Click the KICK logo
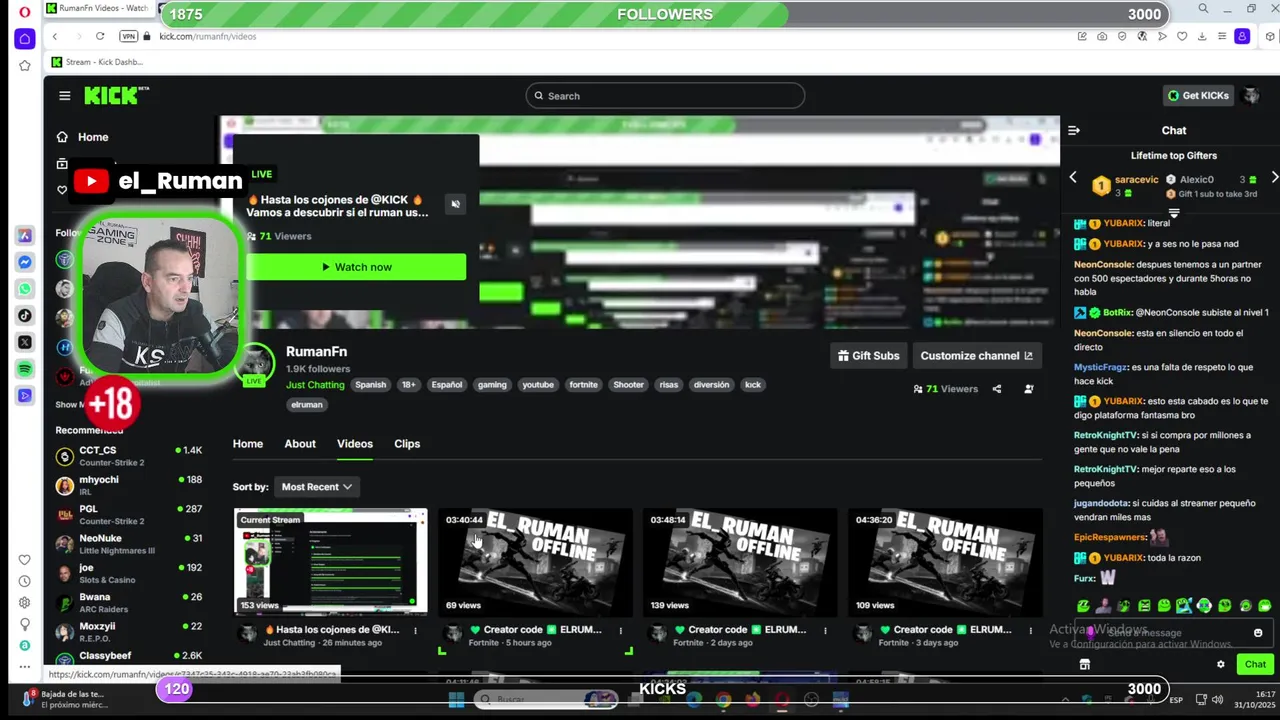The height and width of the screenshot is (720, 1280). [116, 95]
